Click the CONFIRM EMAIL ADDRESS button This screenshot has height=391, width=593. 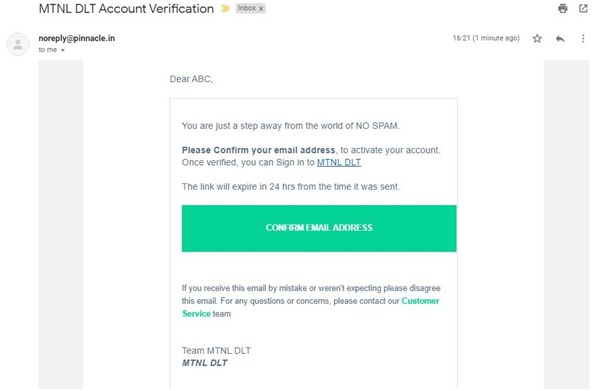point(319,228)
